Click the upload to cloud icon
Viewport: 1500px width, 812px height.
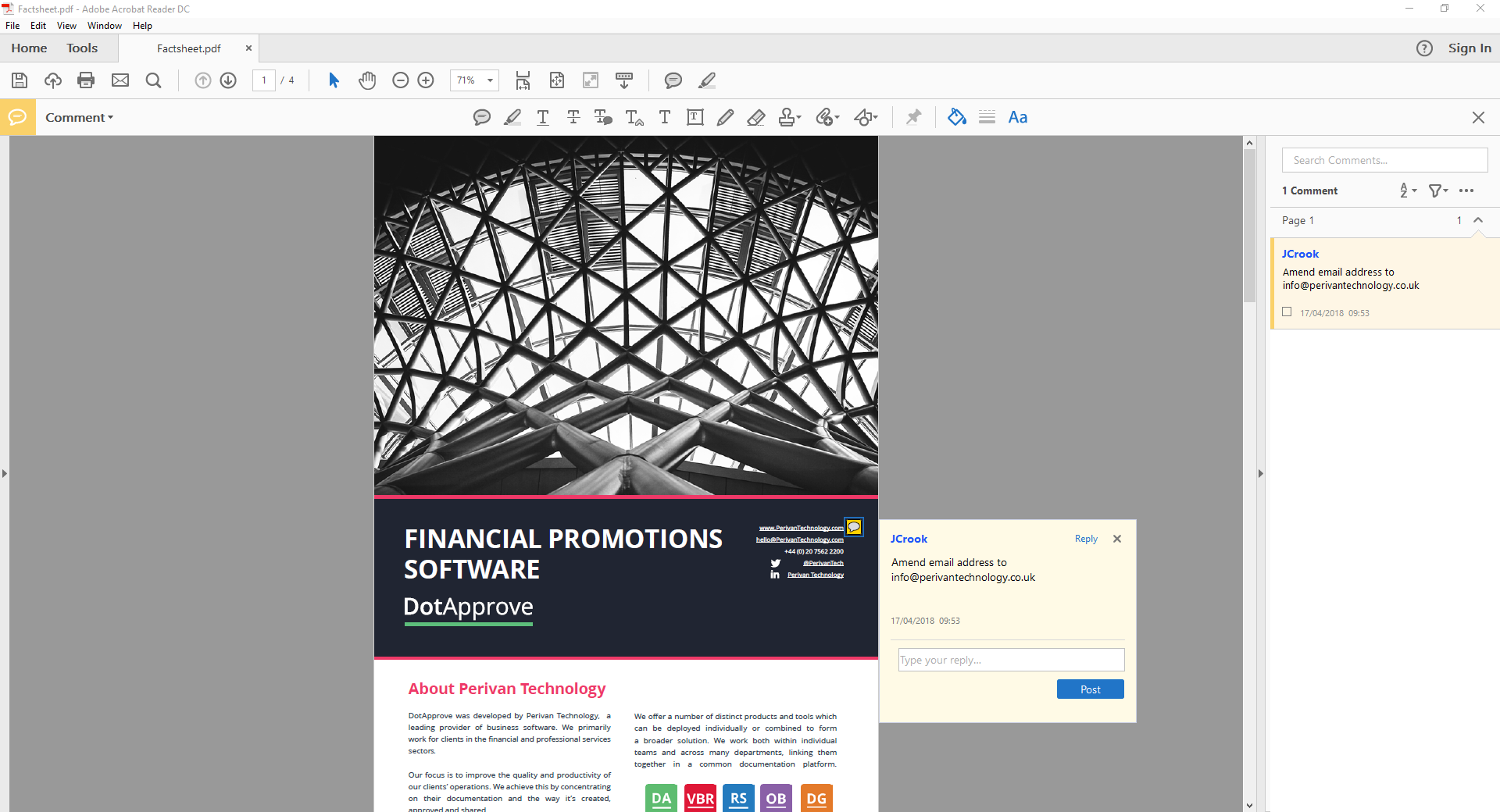tap(53, 80)
